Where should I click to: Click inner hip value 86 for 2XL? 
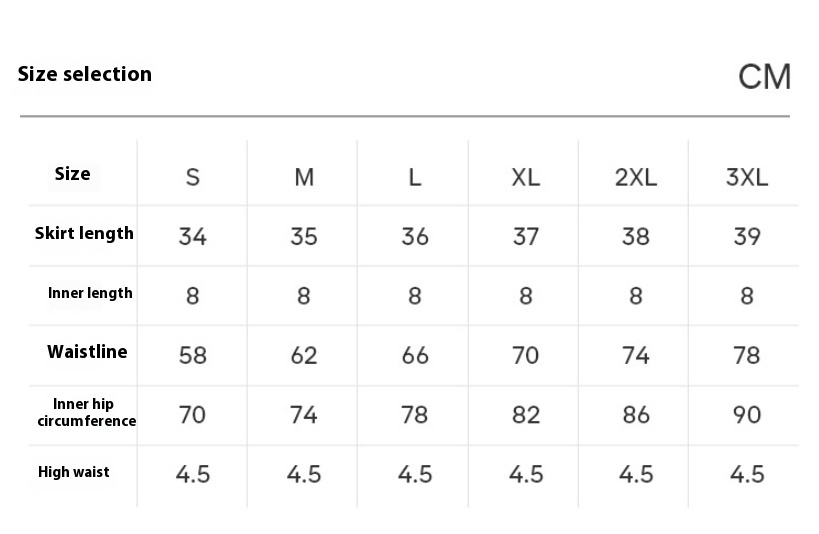coord(636,415)
